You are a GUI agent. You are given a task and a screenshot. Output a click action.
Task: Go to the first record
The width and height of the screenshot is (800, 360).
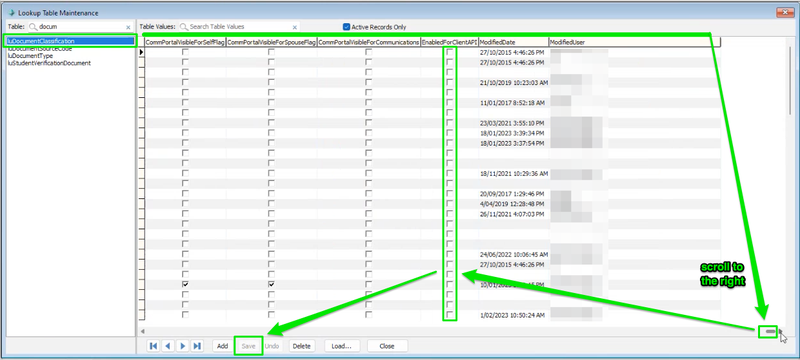(153, 346)
